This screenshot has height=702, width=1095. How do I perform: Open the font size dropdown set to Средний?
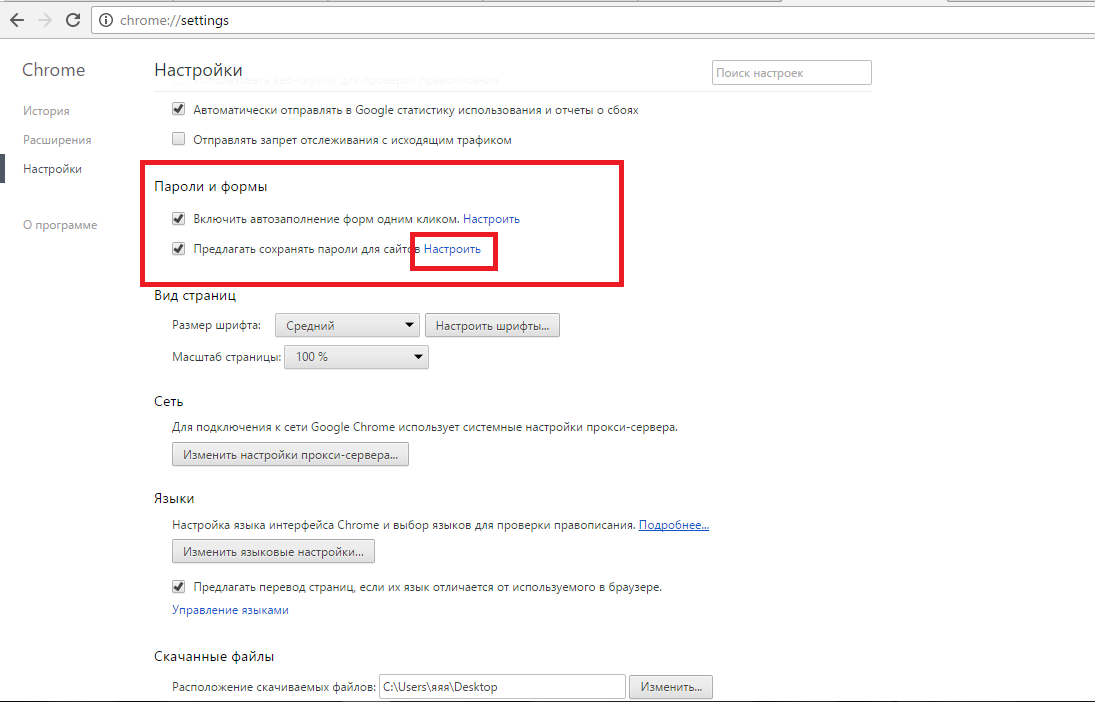[347, 326]
